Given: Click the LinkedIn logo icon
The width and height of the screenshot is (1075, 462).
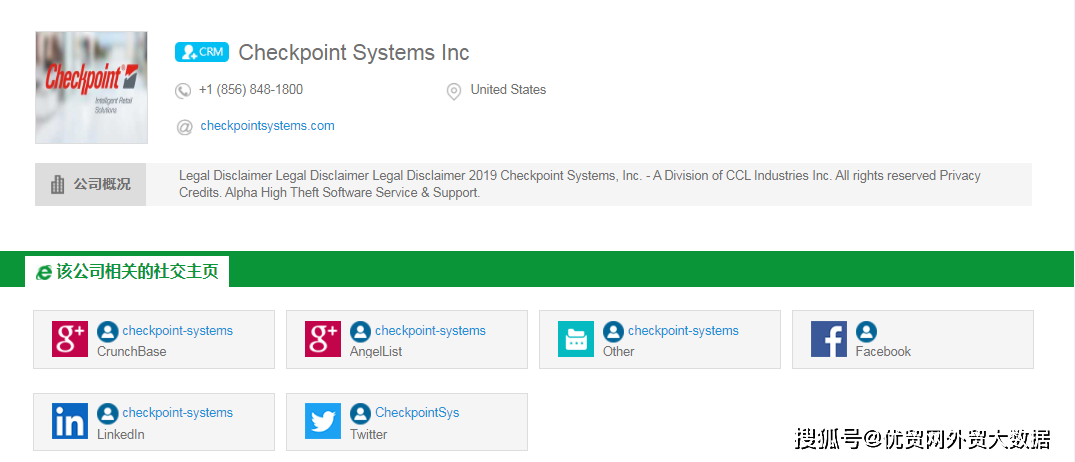Looking at the screenshot, I should click(70, 421).
